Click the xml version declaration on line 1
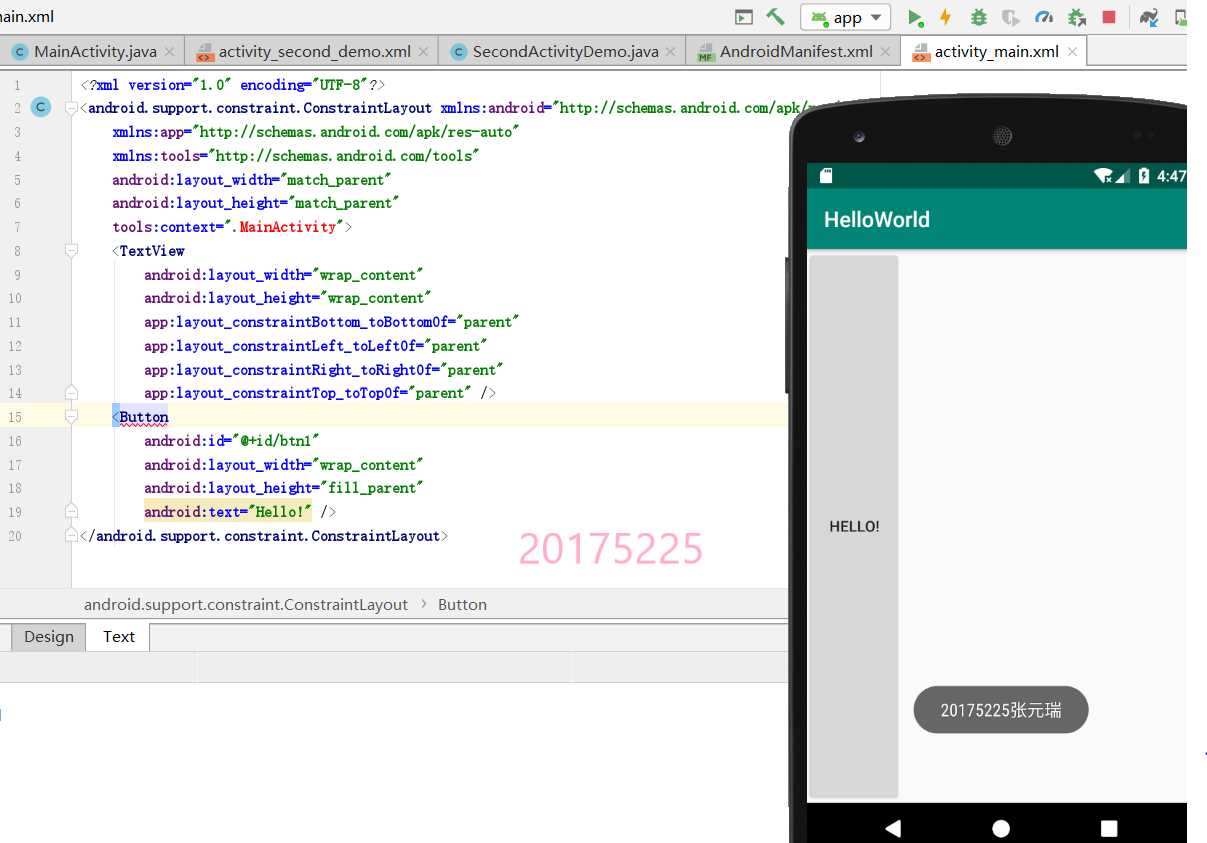The height and width of the screenshot is (843, 1207). [x=232, y=85]
